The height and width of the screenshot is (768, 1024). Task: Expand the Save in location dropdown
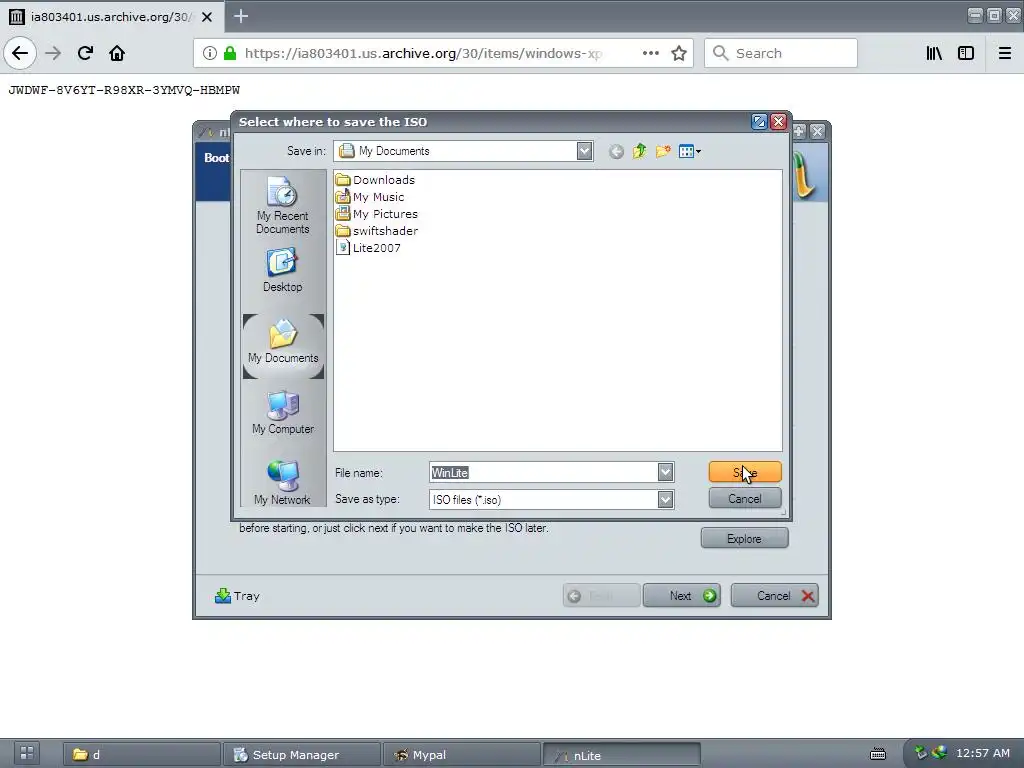click(584, 151)
